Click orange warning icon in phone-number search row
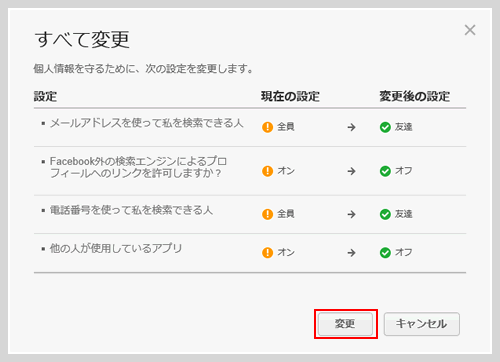Image resolution: width=500 pixels, height=362 pixels. 268,214
